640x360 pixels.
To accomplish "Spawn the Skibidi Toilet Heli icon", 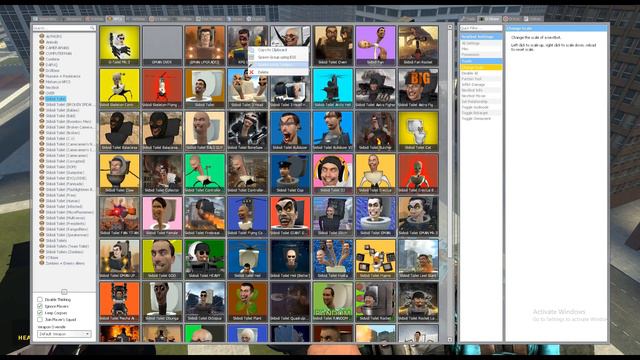I will 247,259.
